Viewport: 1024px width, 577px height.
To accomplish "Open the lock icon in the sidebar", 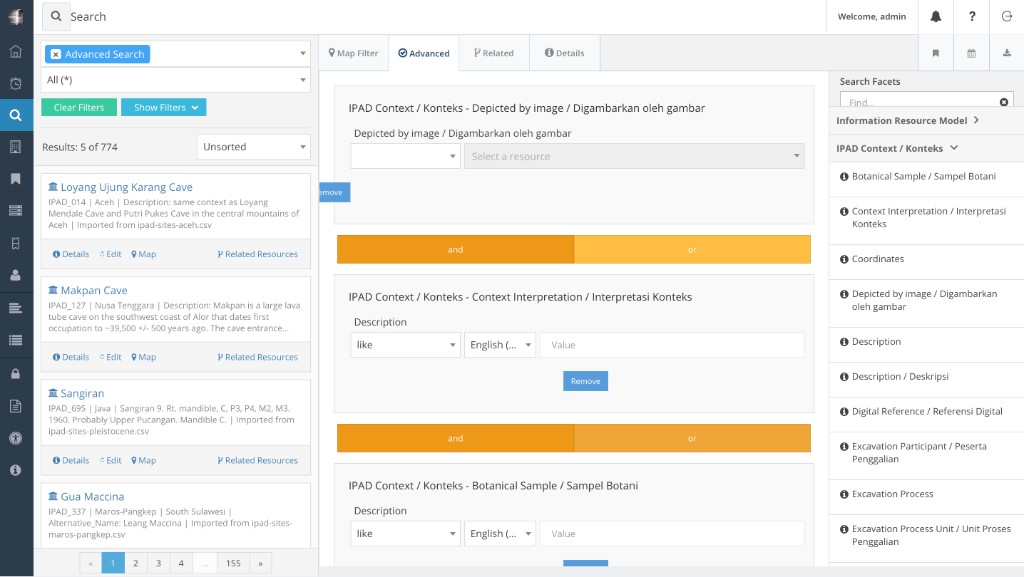I will click(x=16, y=374).
